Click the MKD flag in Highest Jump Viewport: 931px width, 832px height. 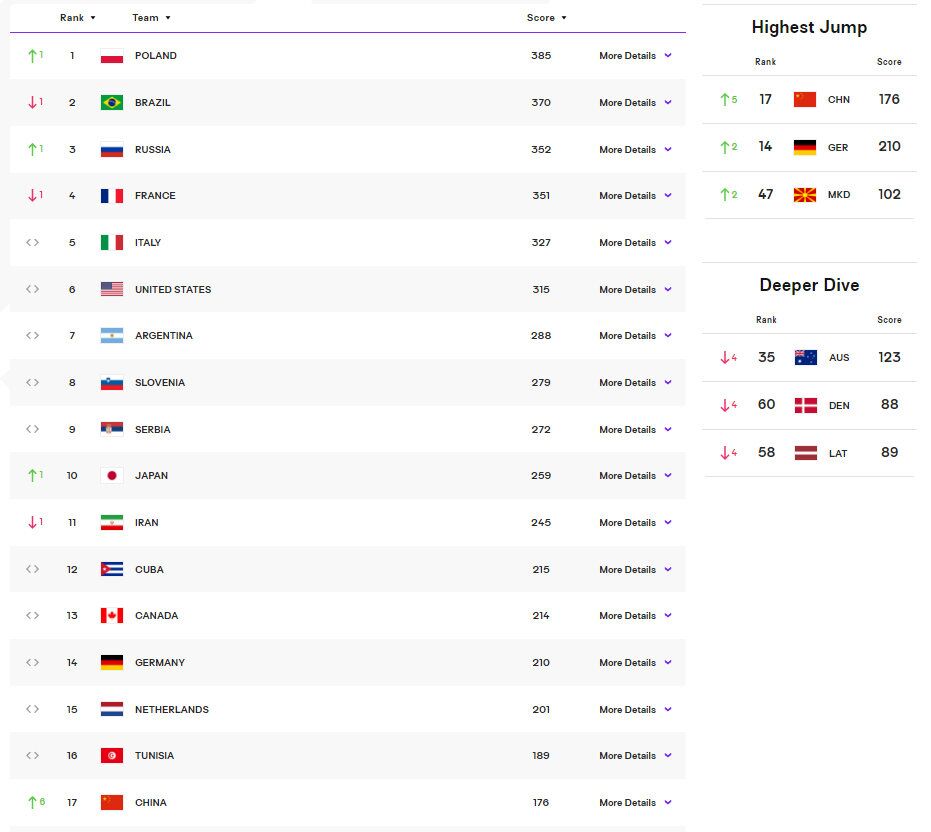point(805,194)
